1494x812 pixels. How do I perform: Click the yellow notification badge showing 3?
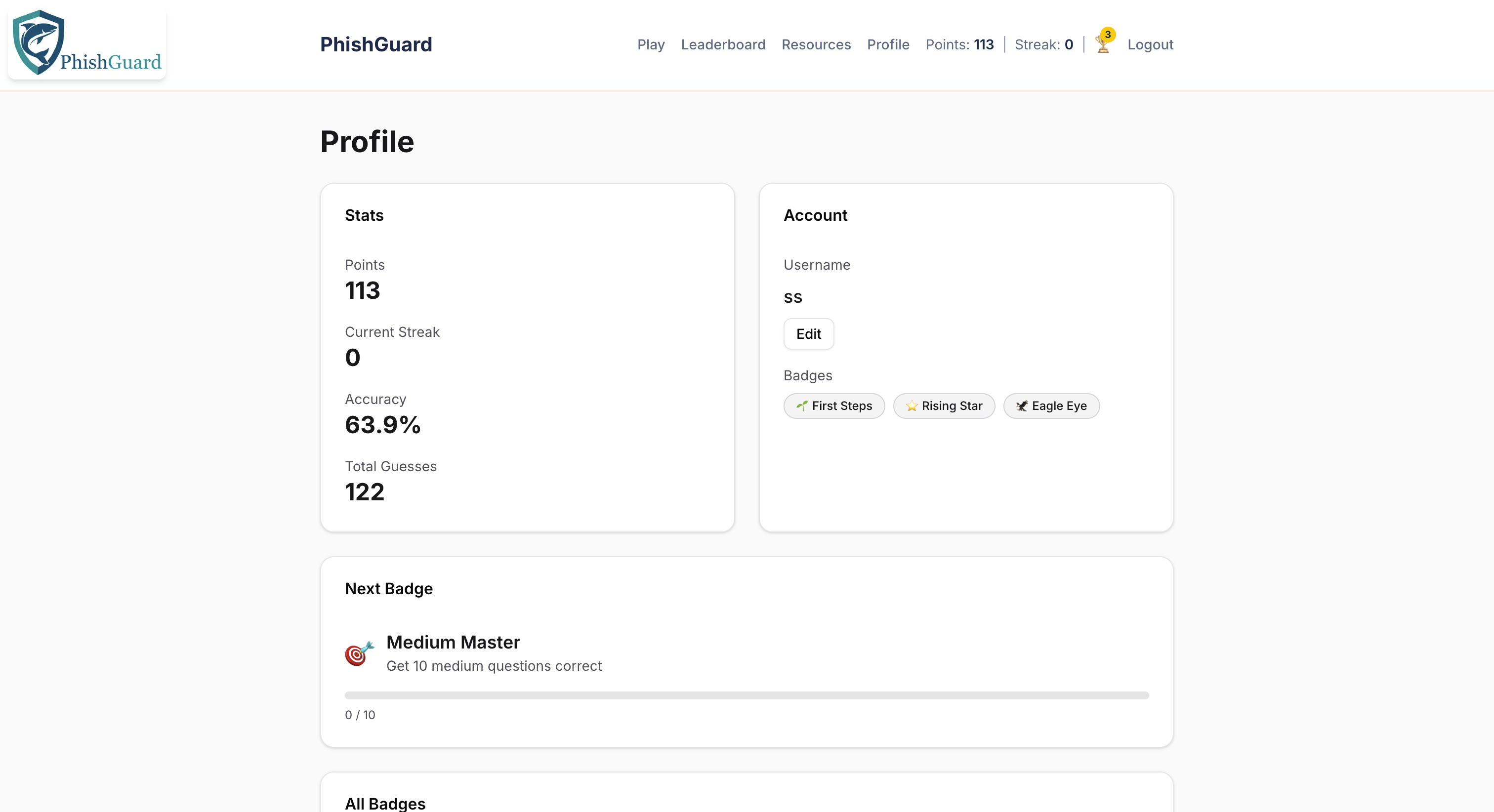tap(1108, 34)
